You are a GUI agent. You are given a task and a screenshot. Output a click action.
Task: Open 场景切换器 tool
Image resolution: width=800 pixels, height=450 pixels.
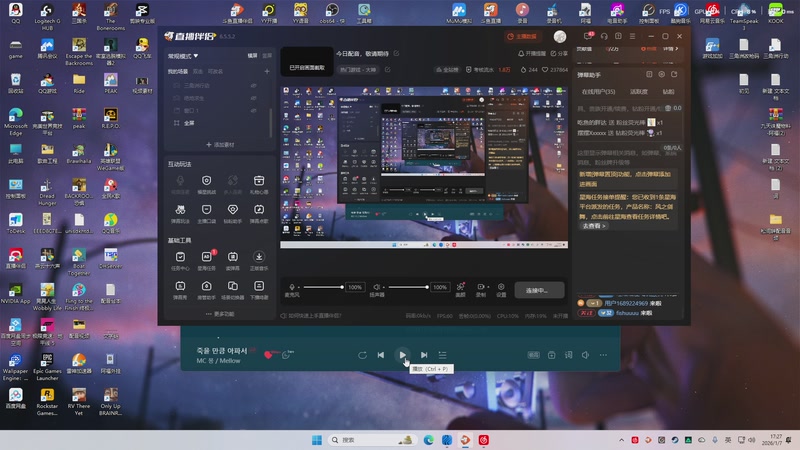(x=233, y=289)
